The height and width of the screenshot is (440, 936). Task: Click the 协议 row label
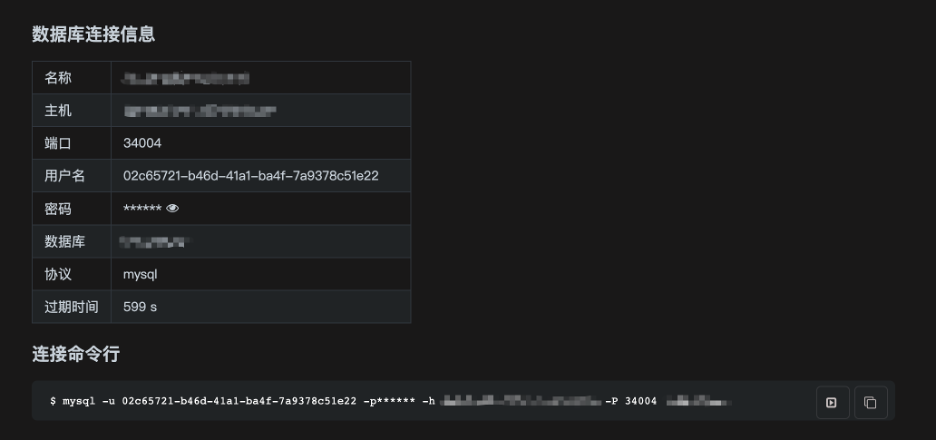coord(58,274)
